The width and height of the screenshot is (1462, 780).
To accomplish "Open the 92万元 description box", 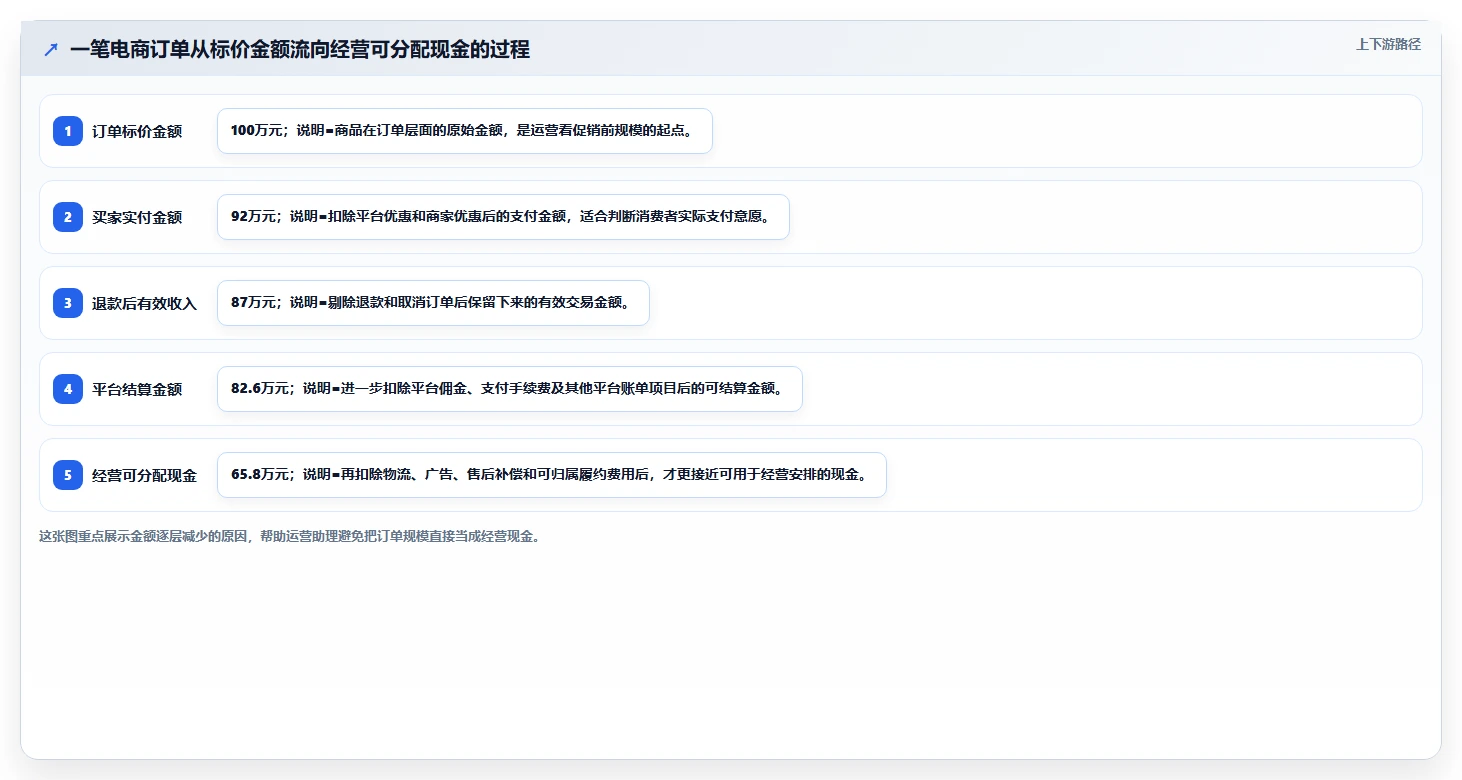I will tap(503, 217).
